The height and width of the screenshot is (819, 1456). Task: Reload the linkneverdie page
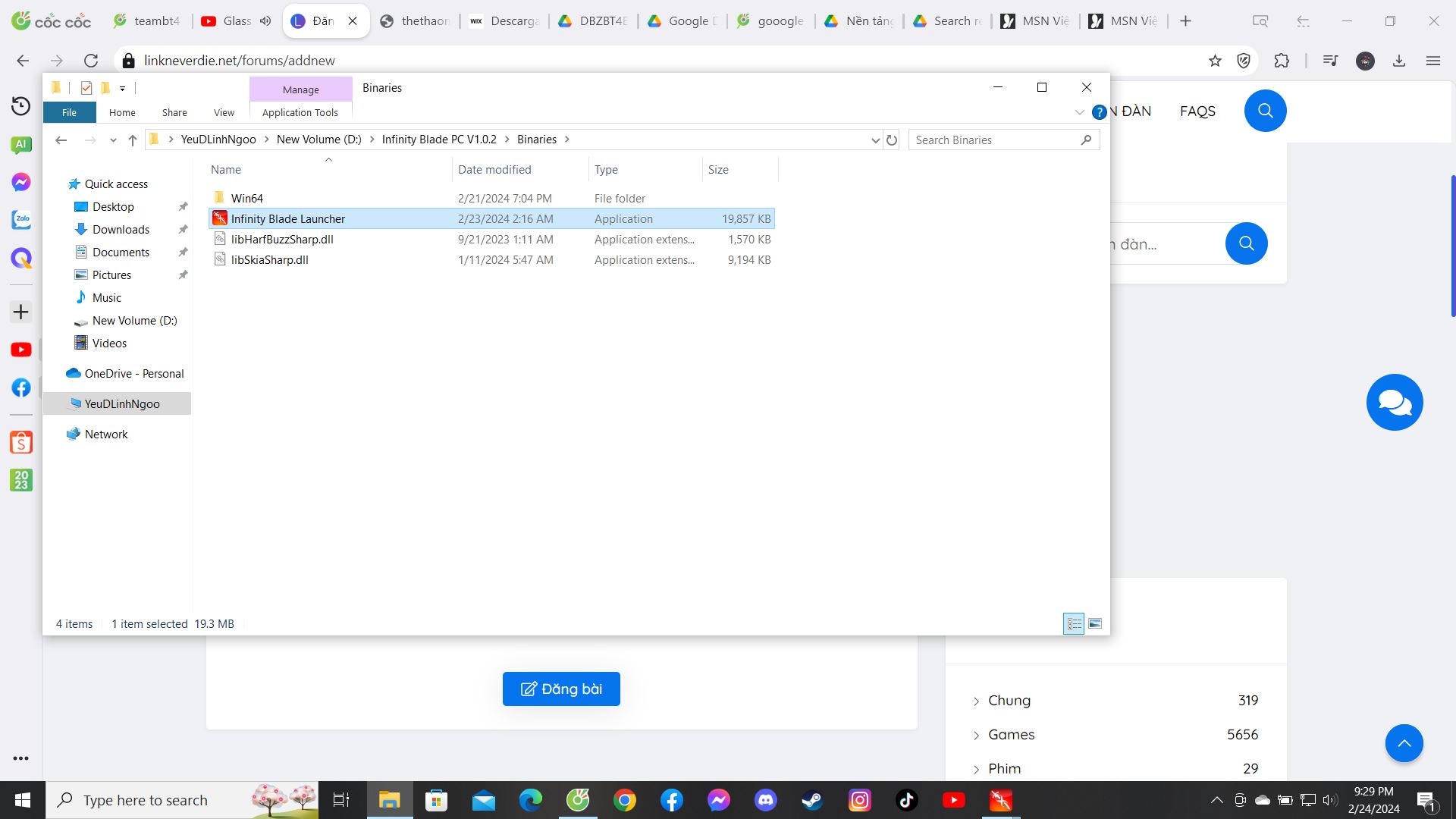tap(91, 61)
